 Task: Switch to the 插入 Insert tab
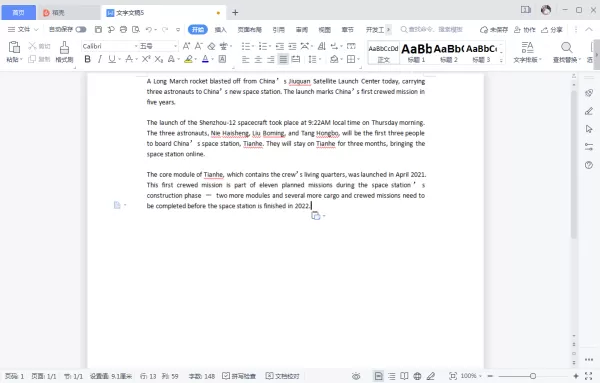(x=220, y=29)
